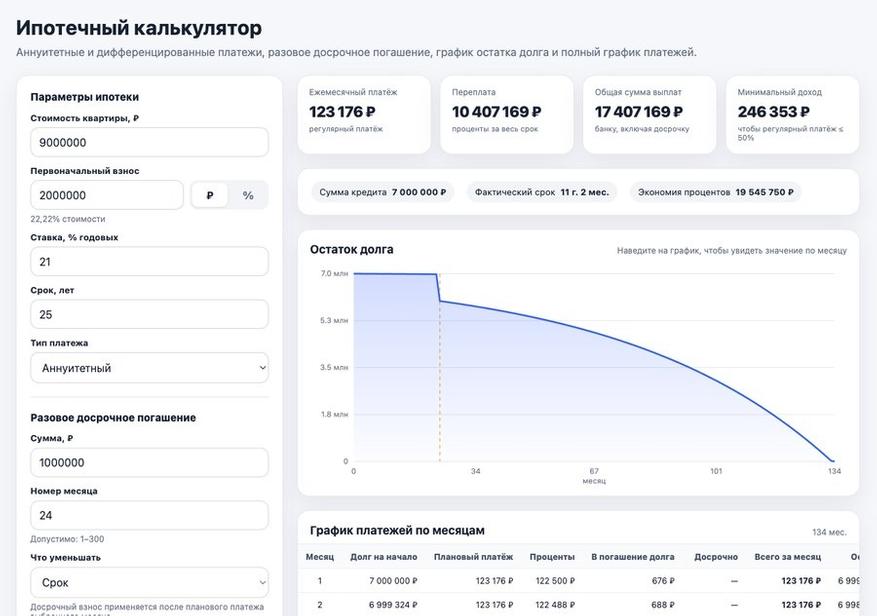Click the 'Плановый платёж' column header
877x616 pixels.
473,557
